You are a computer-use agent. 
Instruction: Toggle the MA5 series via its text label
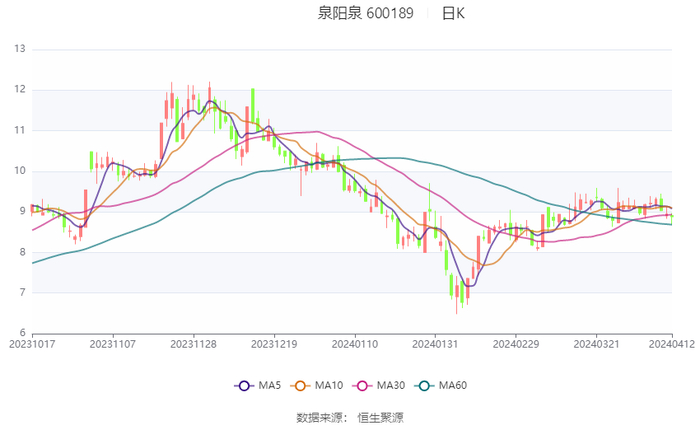tap(270, 386)
